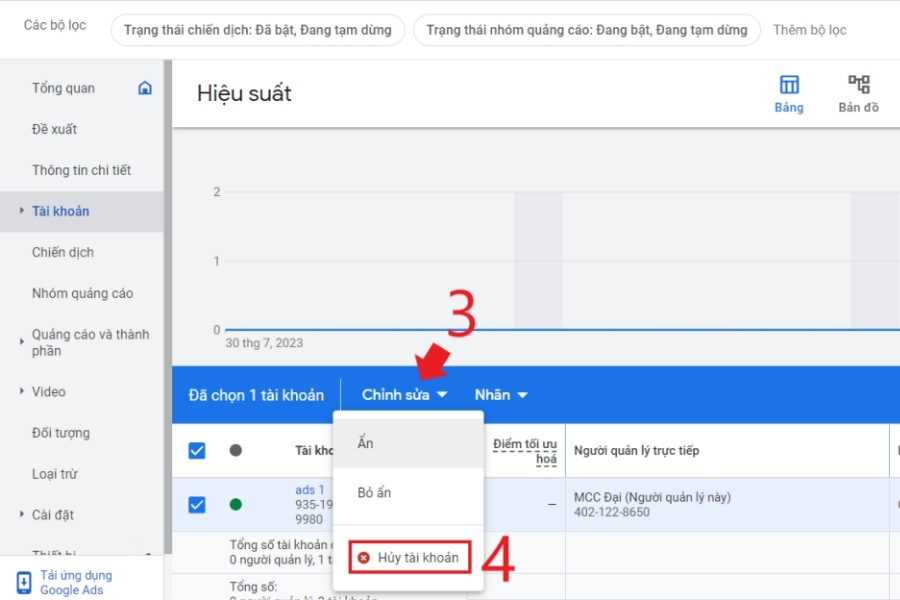Click Tải ứng dụng Google Ads link
The width and height of the screenshot is (900, 600).
pos(76,582)
